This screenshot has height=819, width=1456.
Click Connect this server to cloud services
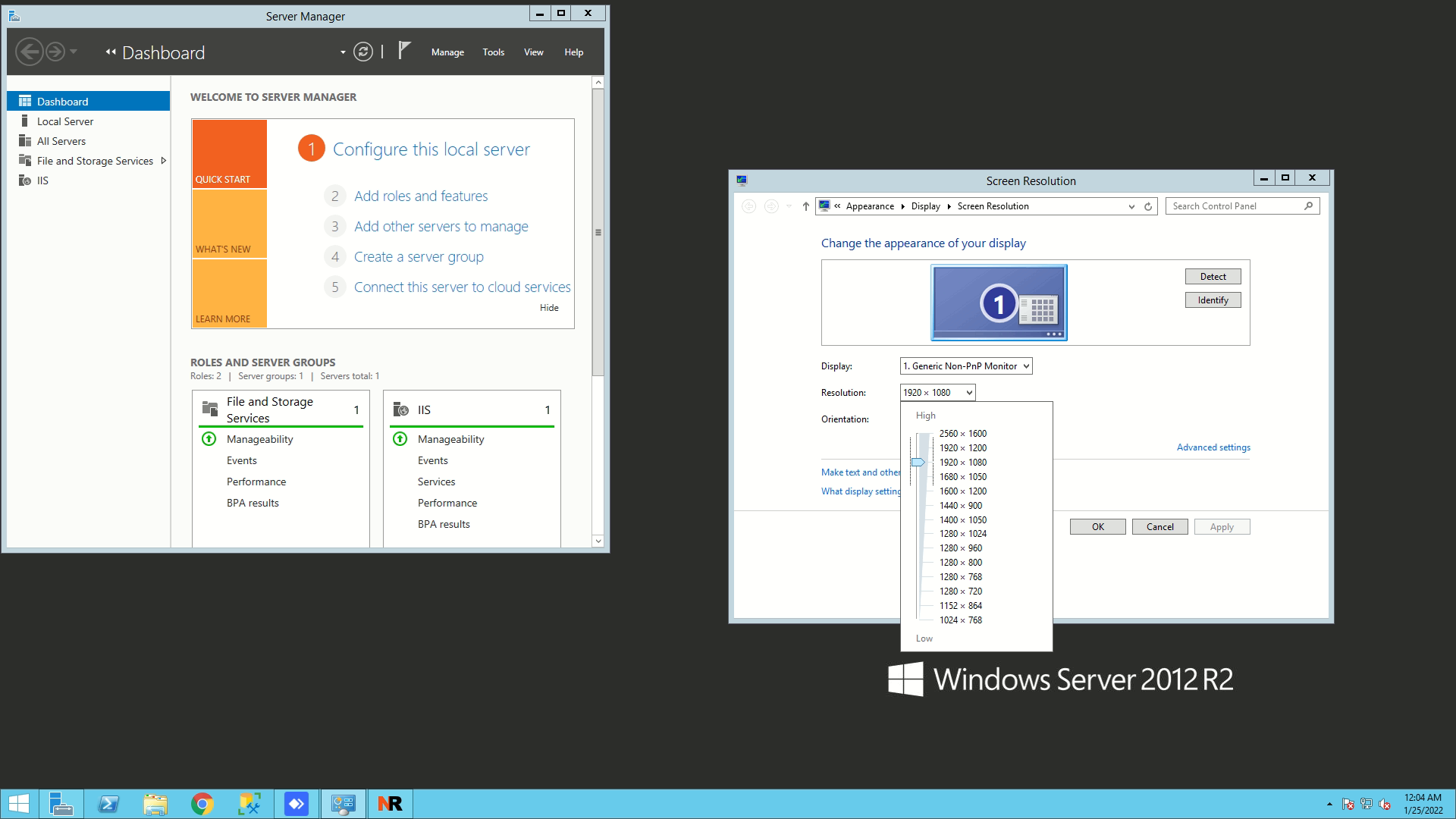463,287
